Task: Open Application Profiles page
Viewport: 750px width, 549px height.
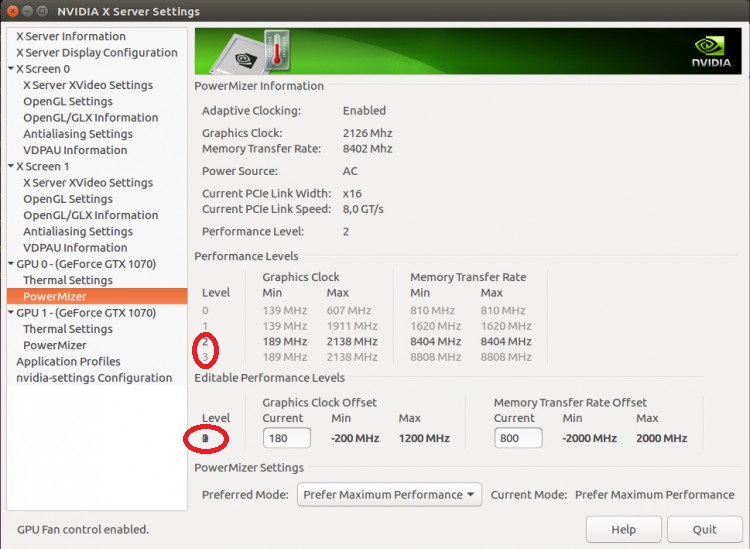Action: click(x=68, y=362)
